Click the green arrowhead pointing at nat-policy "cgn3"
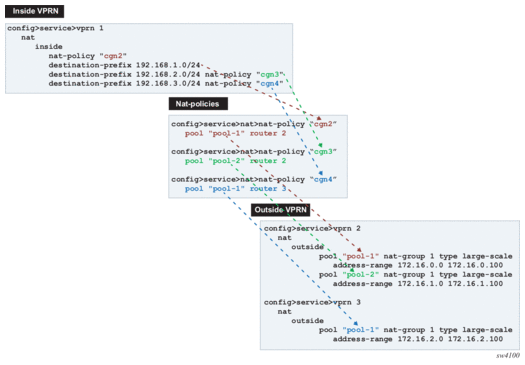 (x=320, y=145)
